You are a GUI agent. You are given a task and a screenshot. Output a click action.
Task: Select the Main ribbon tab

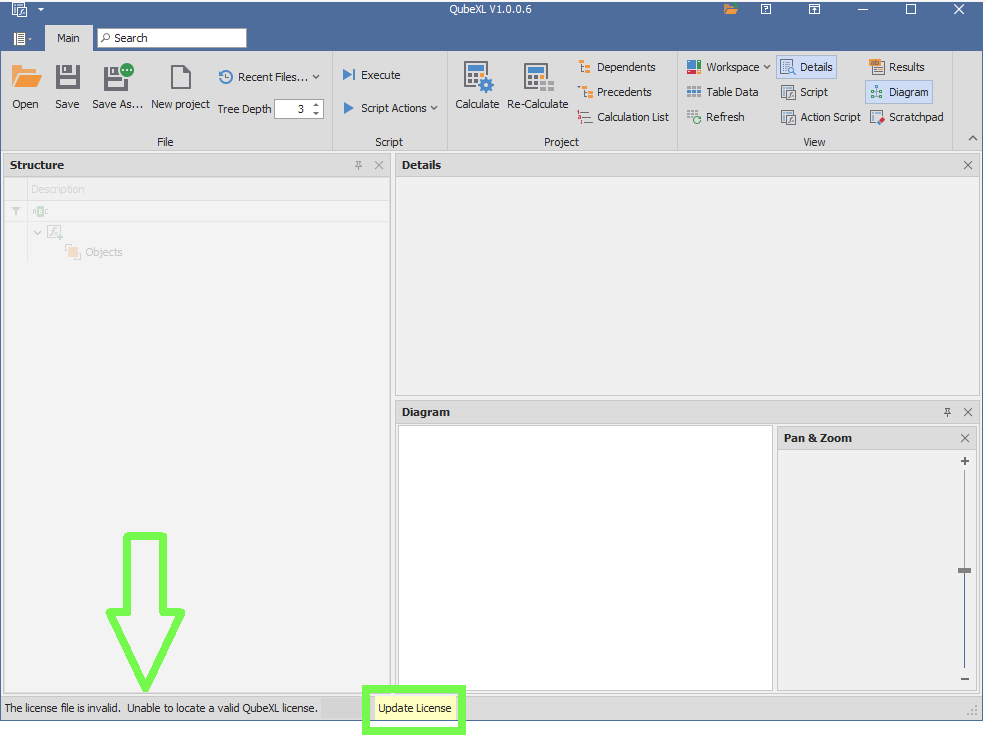tap(68, 38)
